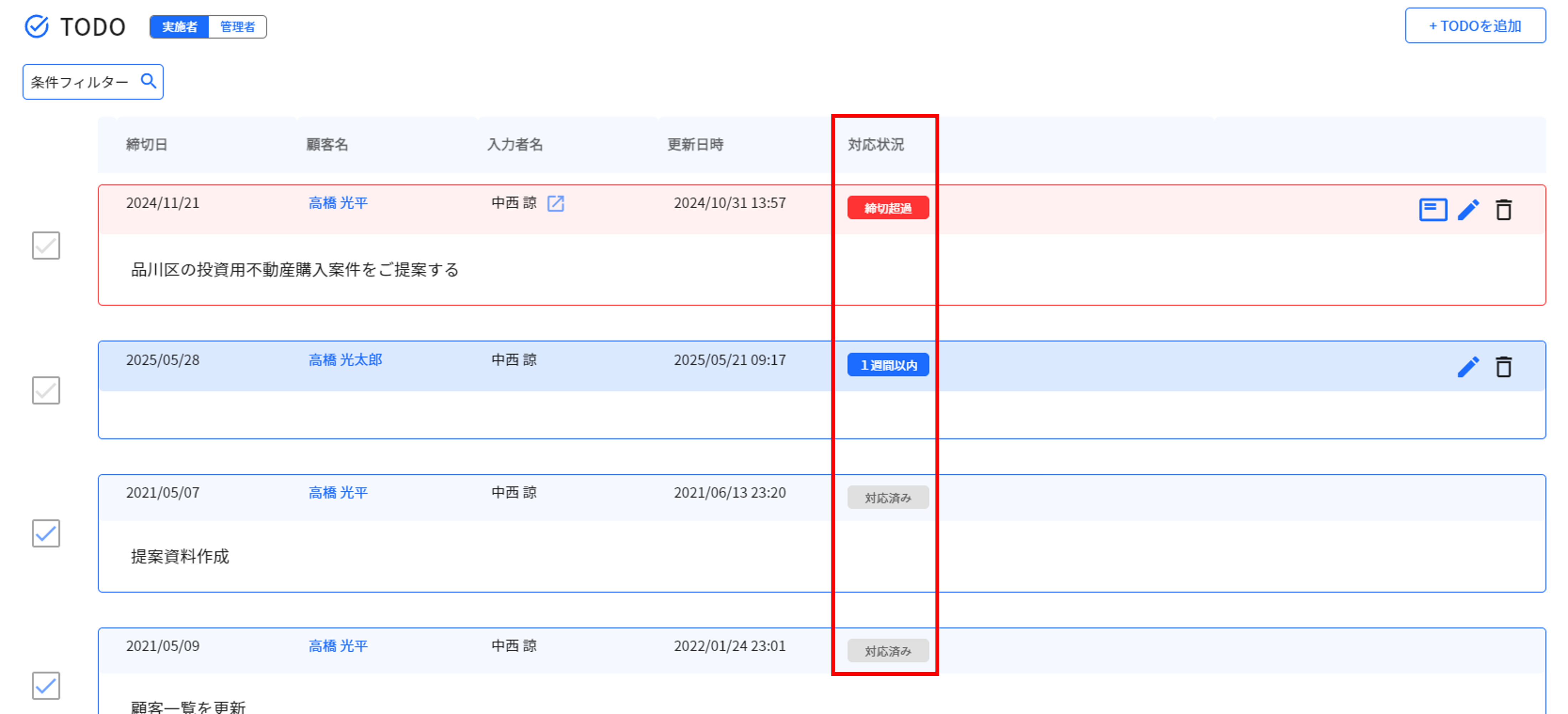The height and width of the screenshot is (714, 1568).
Task: Select the 実施者 tab
Action: (x=180, y=27)
